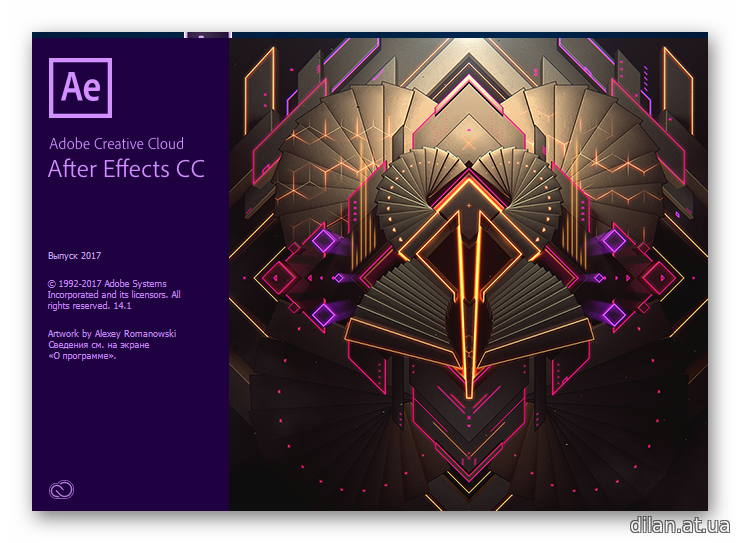Click the 'Сведения см. на экране' text

click(x=99, y=345)
